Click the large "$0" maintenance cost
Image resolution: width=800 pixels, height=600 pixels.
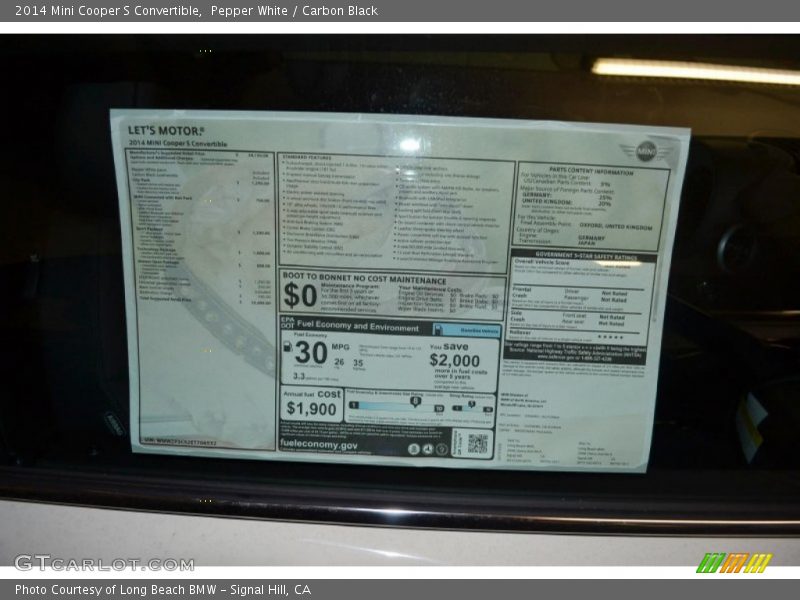point(300,295)
